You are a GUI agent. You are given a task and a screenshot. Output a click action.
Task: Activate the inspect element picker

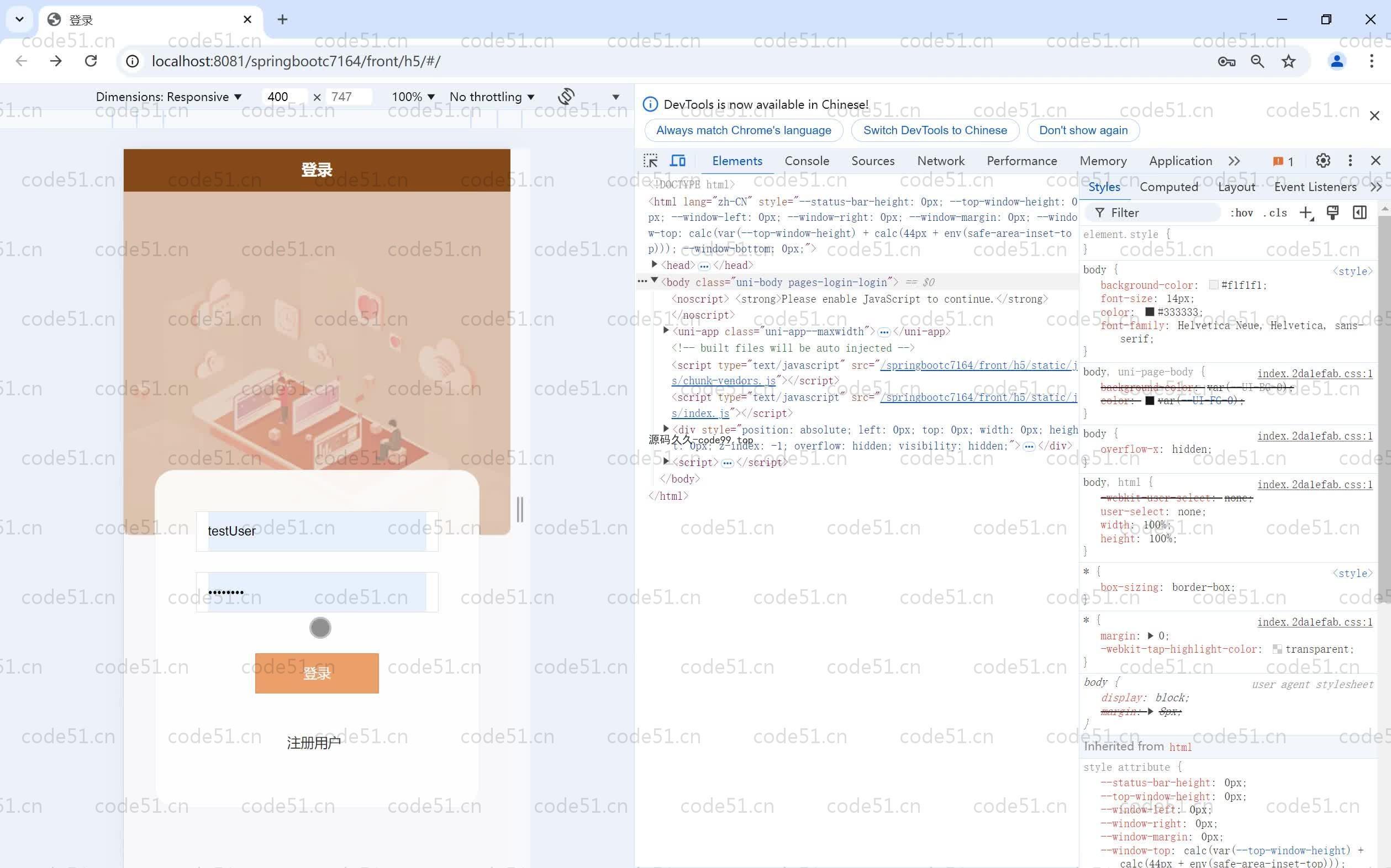coord(651,161)
